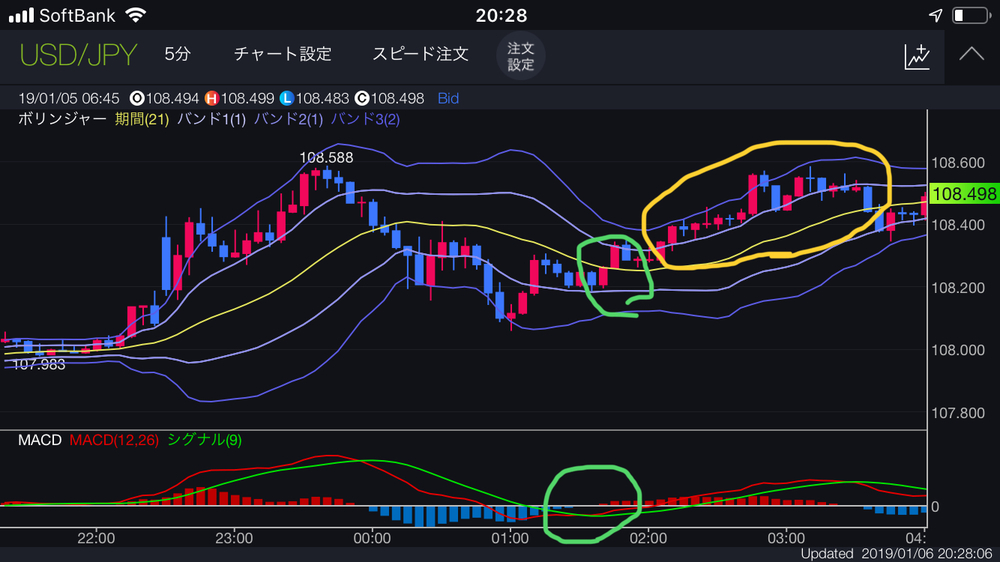The width and height of the screenshot is (1000, 562).
Task: Tap the low price value 108.483
Action: 322,98
